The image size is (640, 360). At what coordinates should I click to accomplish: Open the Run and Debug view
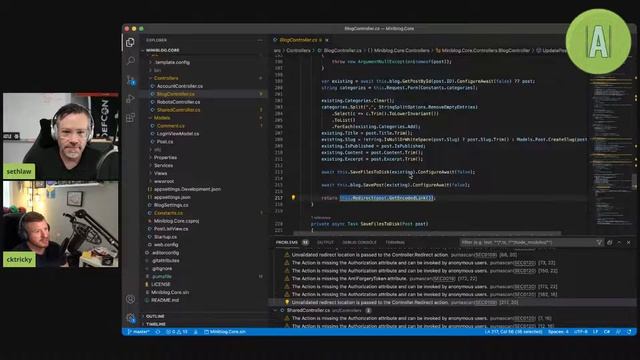(131, 99)
